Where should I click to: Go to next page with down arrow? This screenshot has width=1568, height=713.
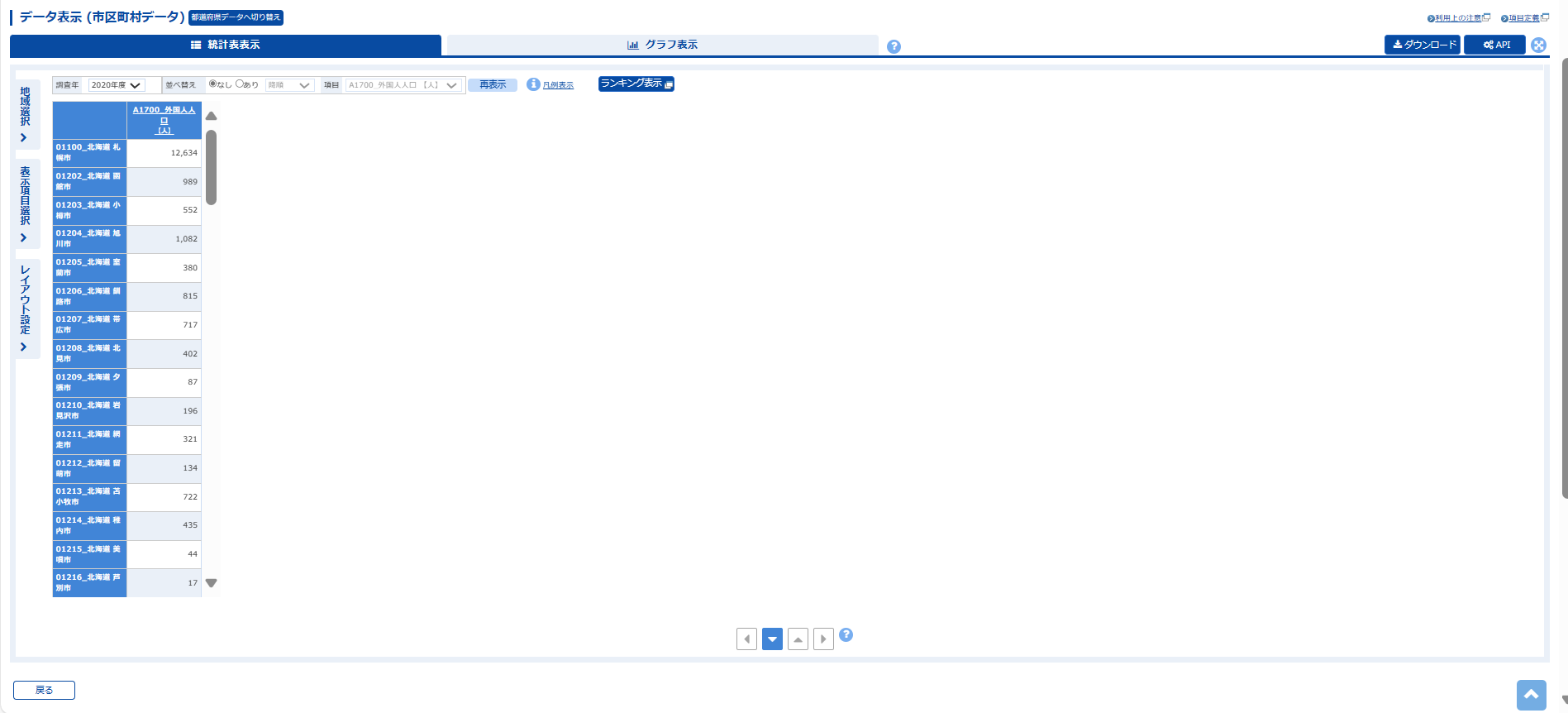point(772,639)
